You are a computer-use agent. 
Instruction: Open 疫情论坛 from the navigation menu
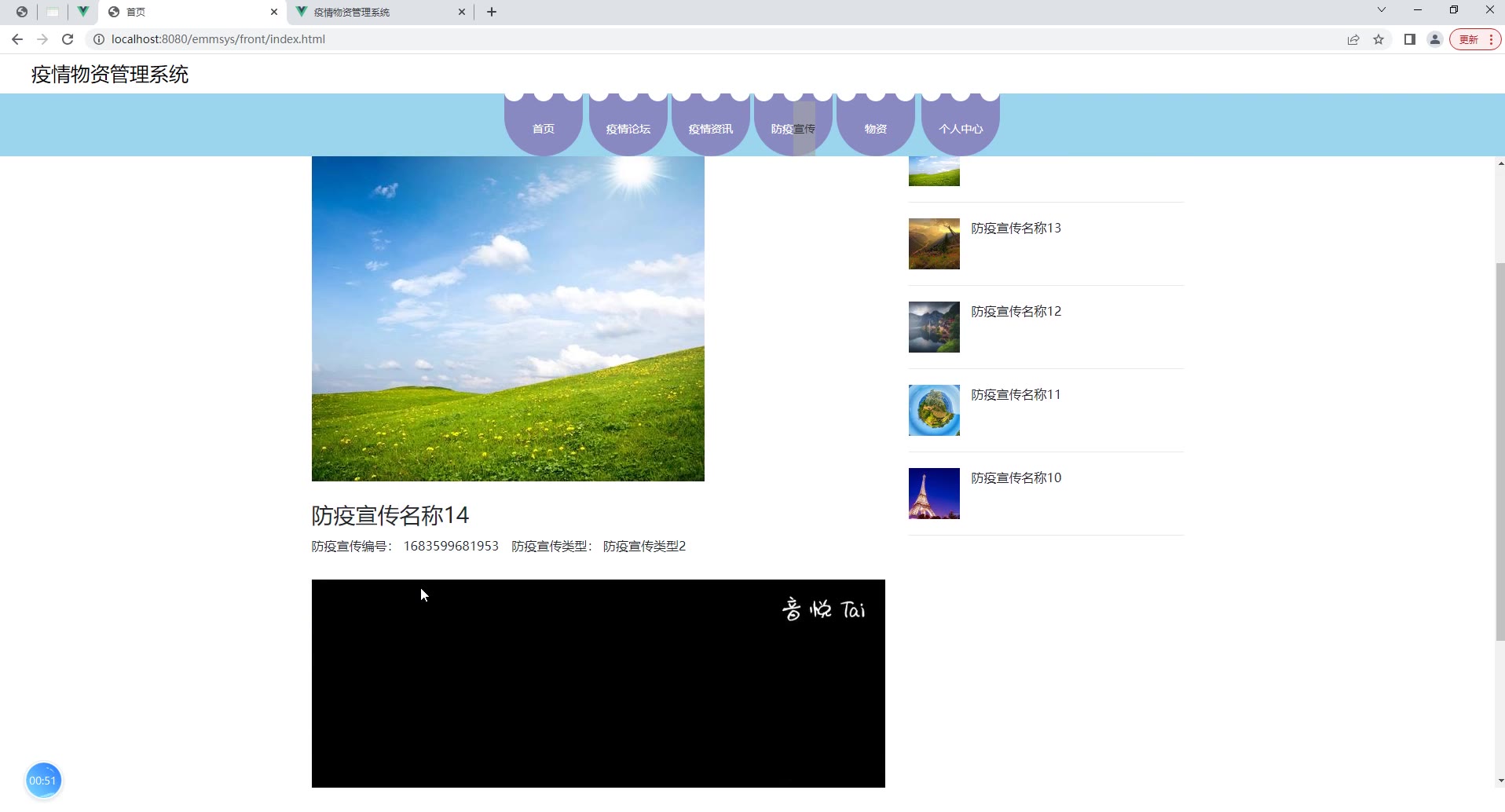pyautogui.click(x=628, y=126)
